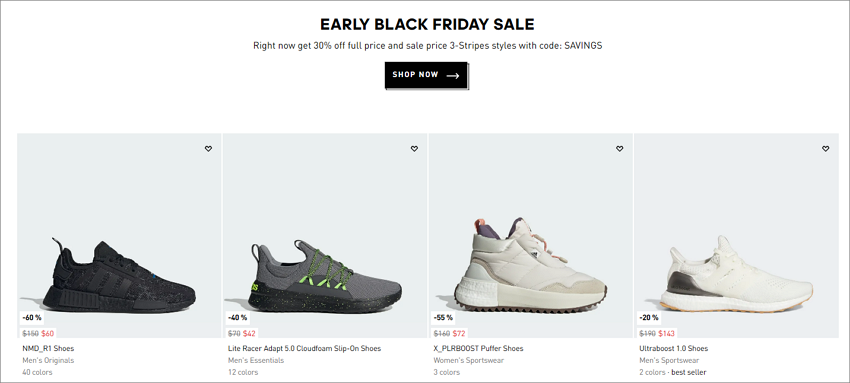Image resolution: width=850 pixels, height=383 pixels.
Task: Click heart icon on Ultraboost 1.0 Shoes
Action: coord(825,149)
